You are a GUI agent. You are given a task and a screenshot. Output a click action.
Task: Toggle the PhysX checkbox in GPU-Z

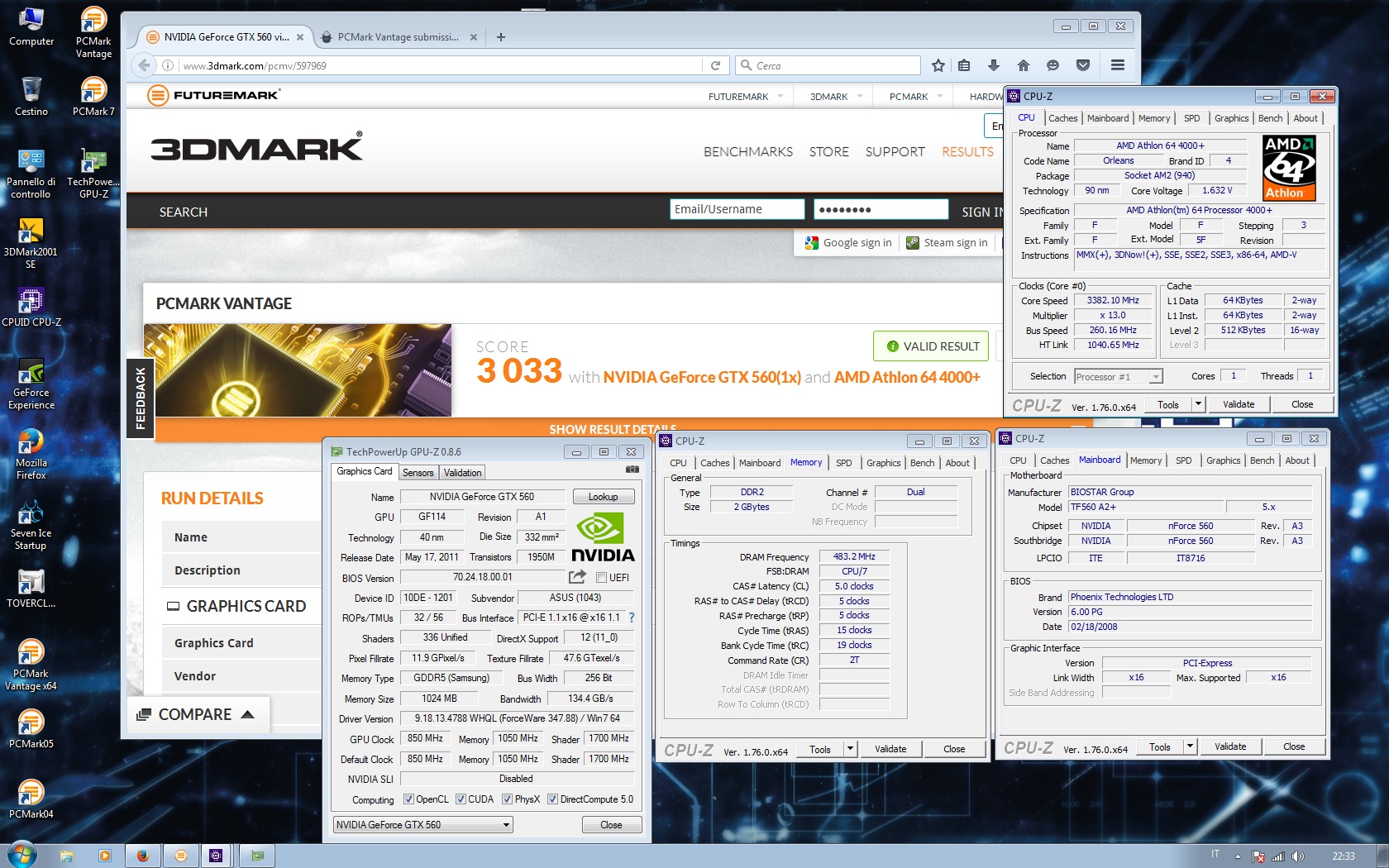507,799
